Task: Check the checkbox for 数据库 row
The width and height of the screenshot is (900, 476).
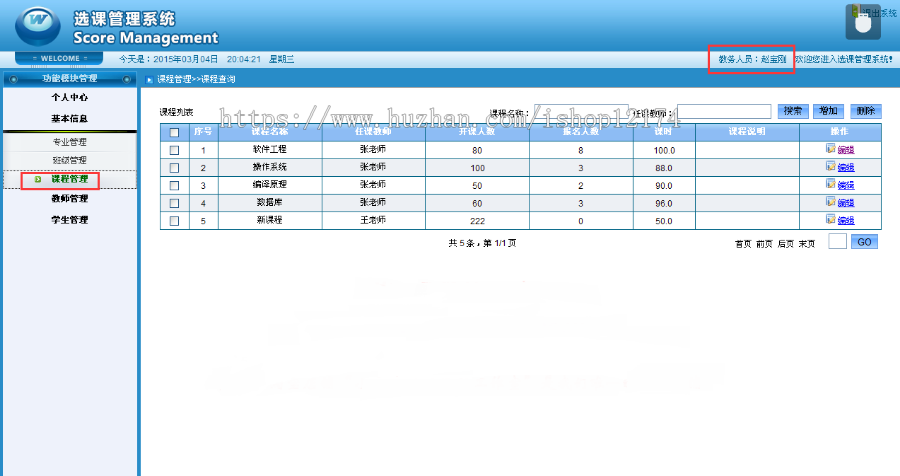Action: (174, 203)
